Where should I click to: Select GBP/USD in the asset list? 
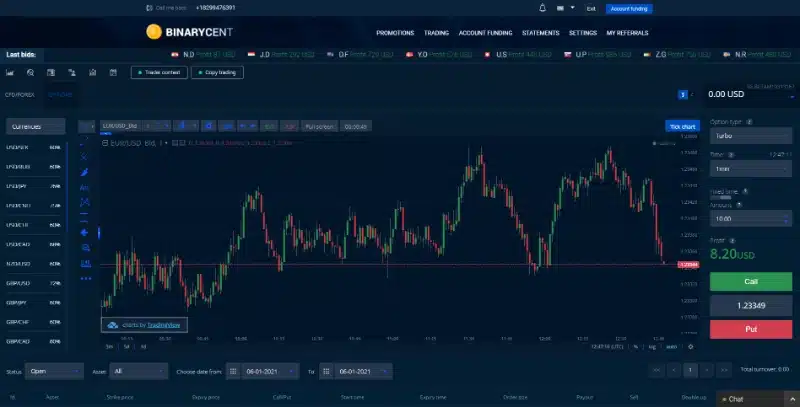click(33, 283)
